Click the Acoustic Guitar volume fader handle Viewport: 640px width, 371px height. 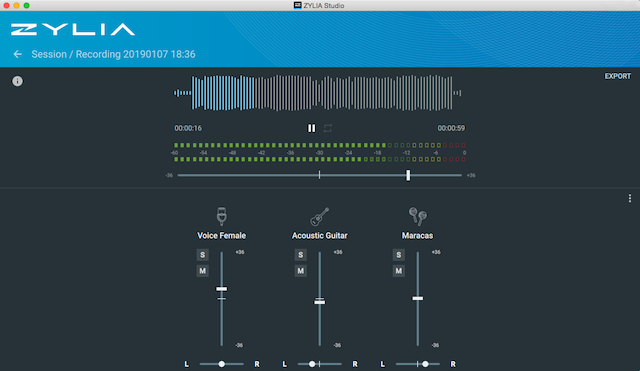click(320, 302)
